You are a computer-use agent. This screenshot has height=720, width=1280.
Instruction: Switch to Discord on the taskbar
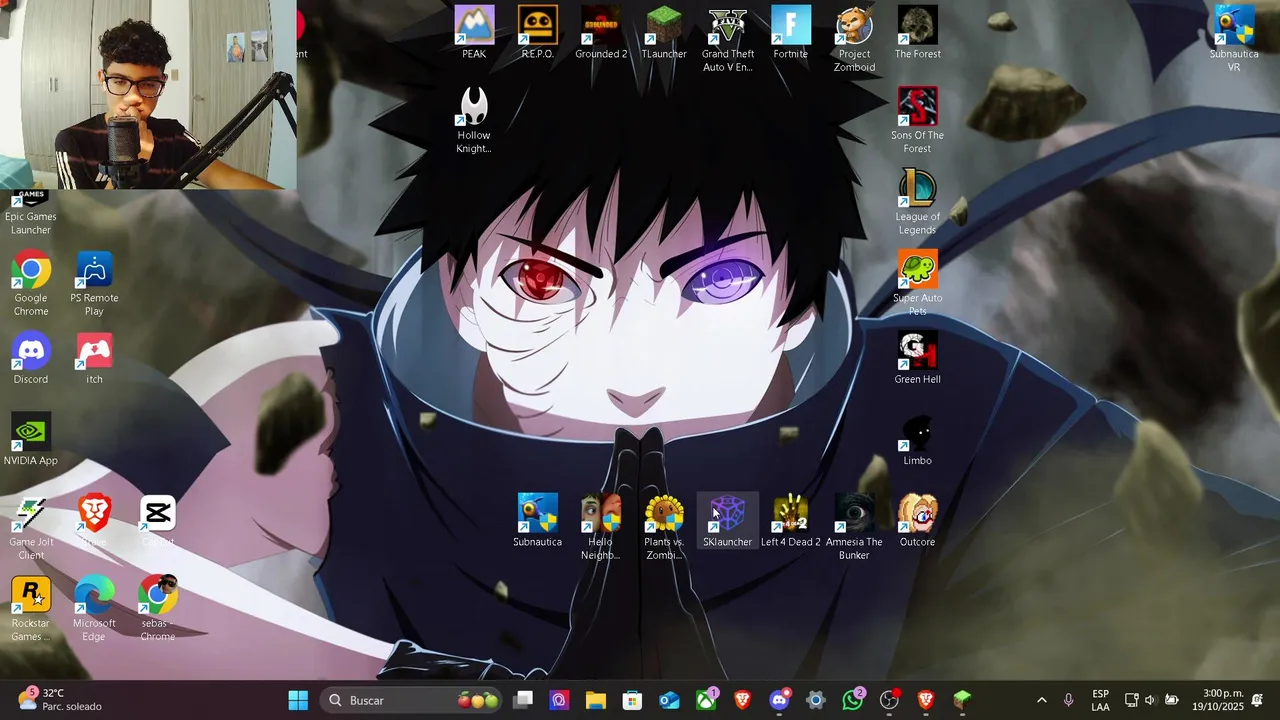779,700
